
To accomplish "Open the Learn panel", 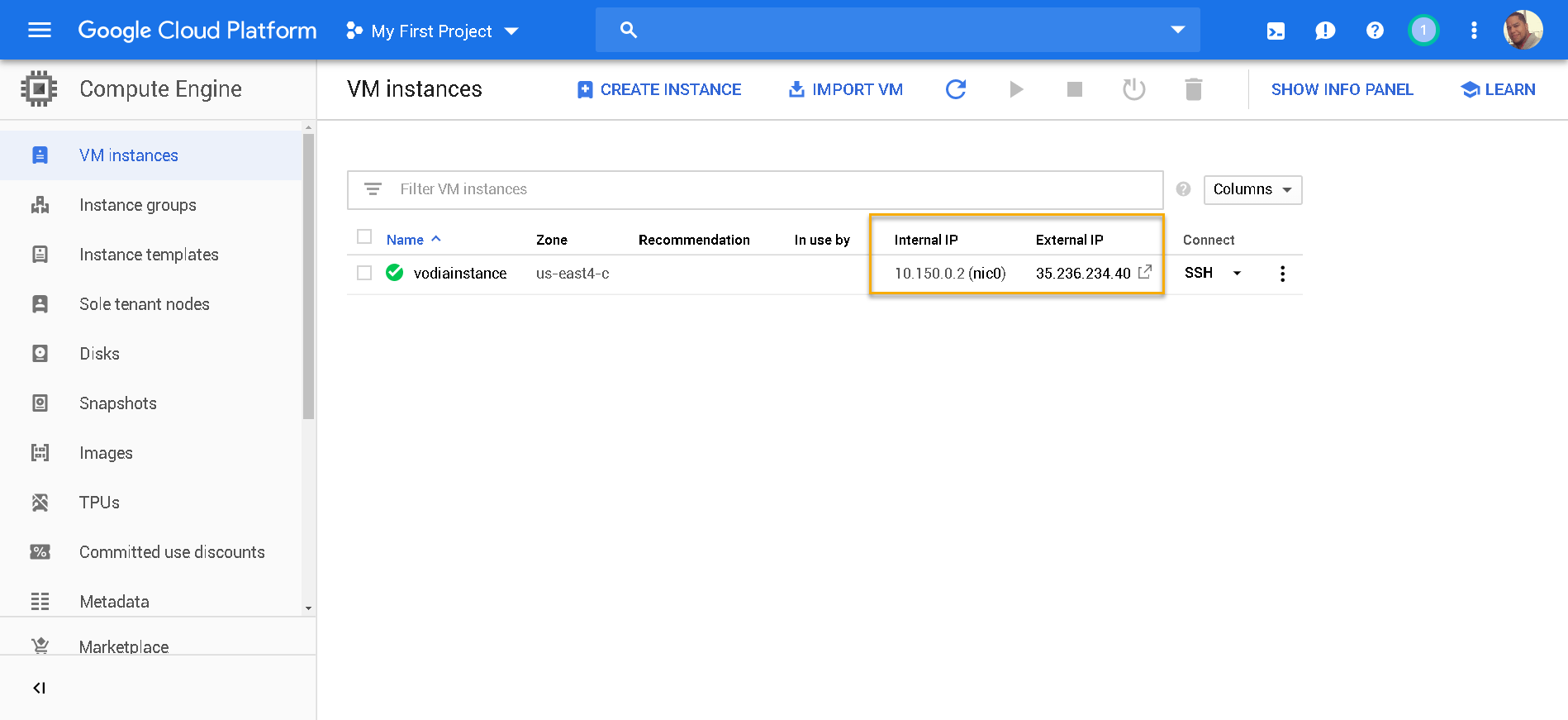I will click(x=1498, y=89).
